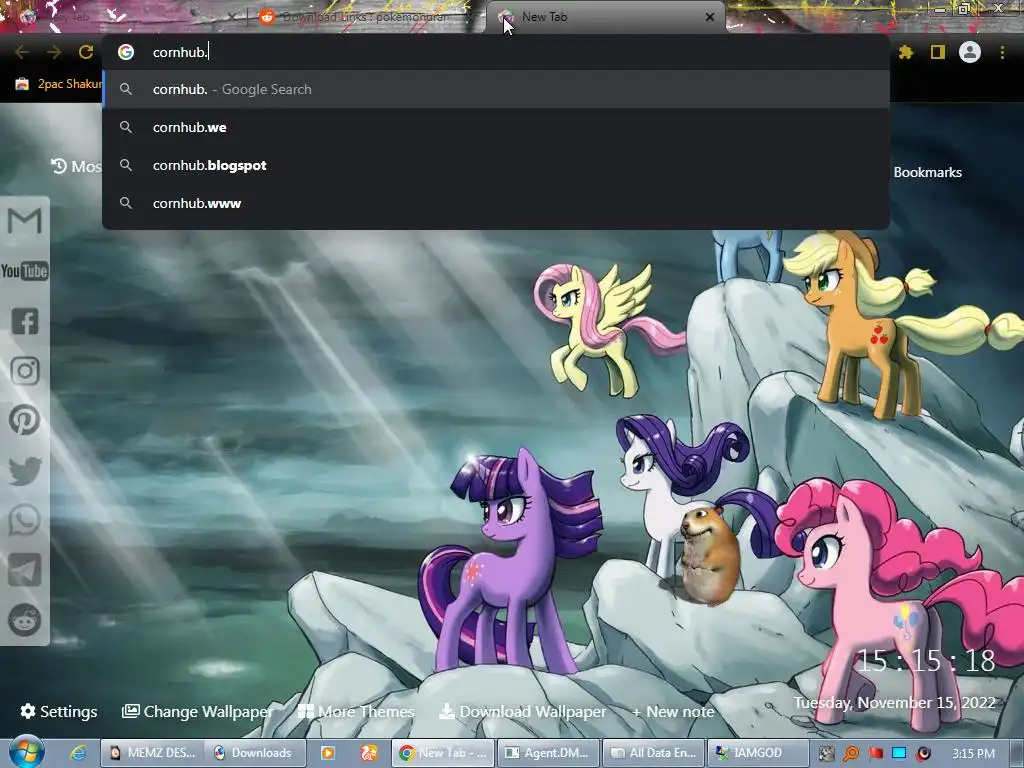Open the All Data En... taskbar window
This screenshot has height=768, width=1024.
pyautogui.click(x=653, y=753)
